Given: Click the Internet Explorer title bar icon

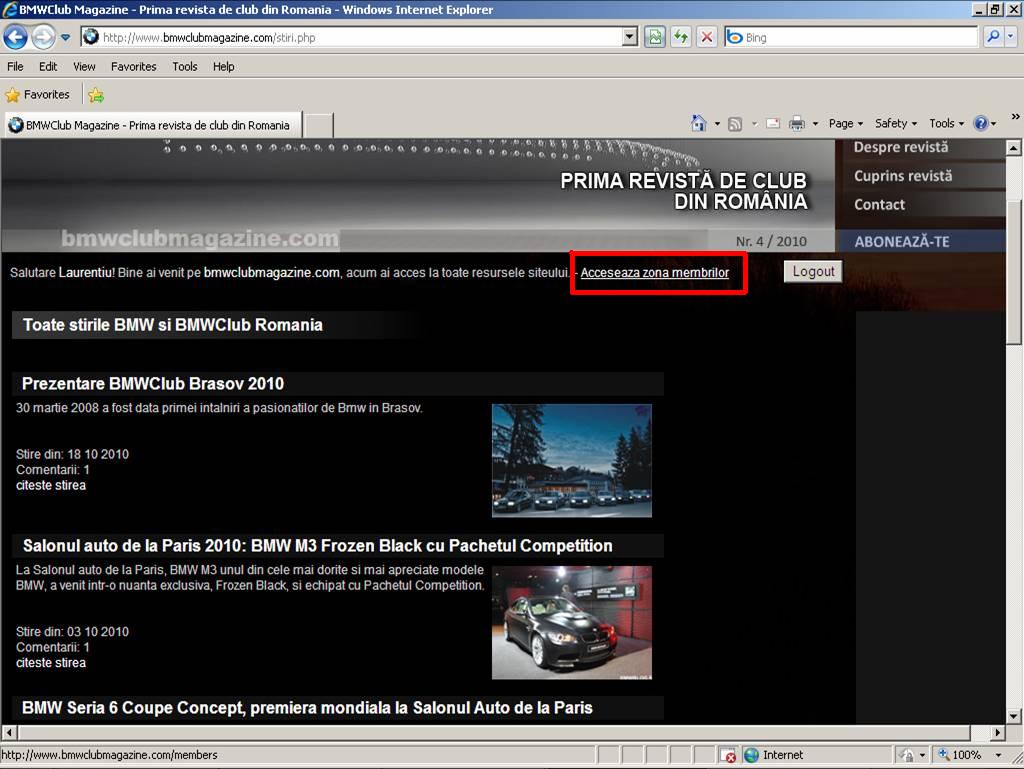Looking at the screenshot, I should pyautogui.click(x=10, y=9).
